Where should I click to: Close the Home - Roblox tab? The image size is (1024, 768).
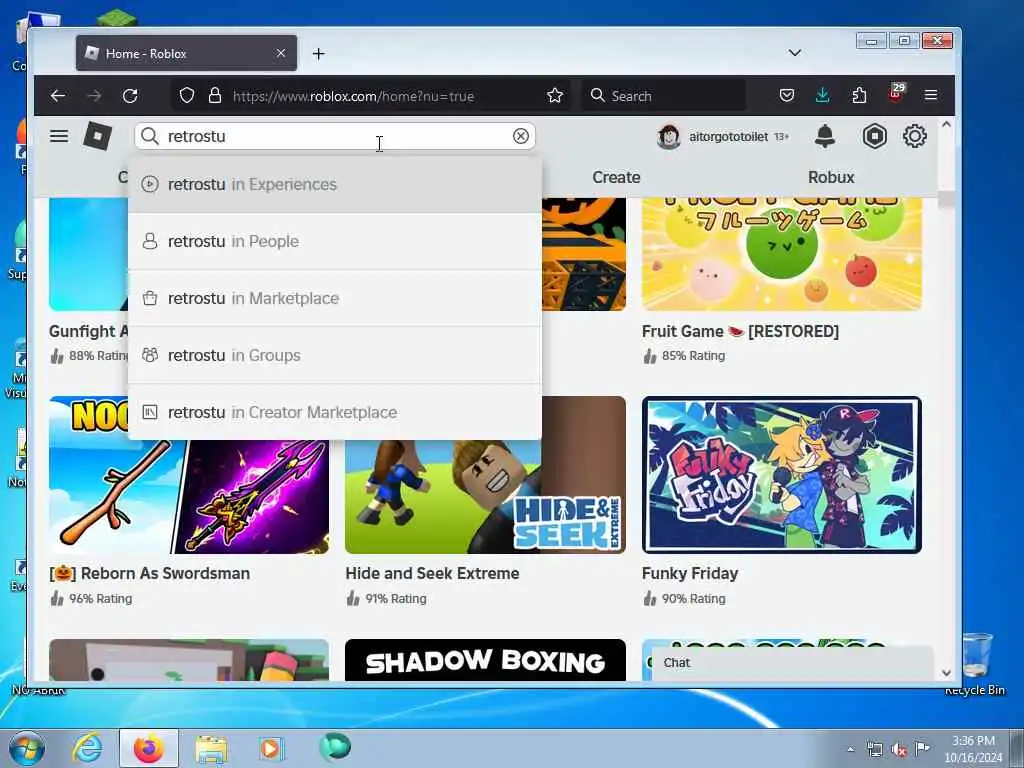coord(280,53)
